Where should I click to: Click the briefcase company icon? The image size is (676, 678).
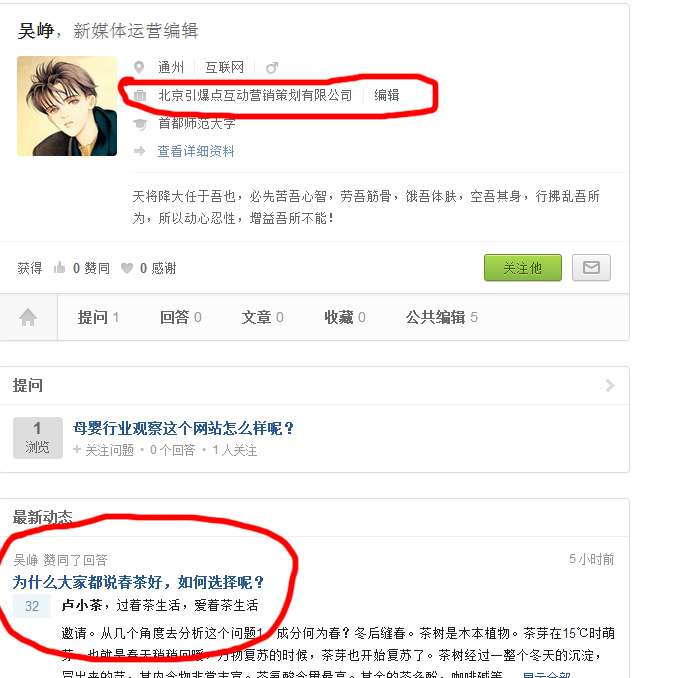pos(140,95)
